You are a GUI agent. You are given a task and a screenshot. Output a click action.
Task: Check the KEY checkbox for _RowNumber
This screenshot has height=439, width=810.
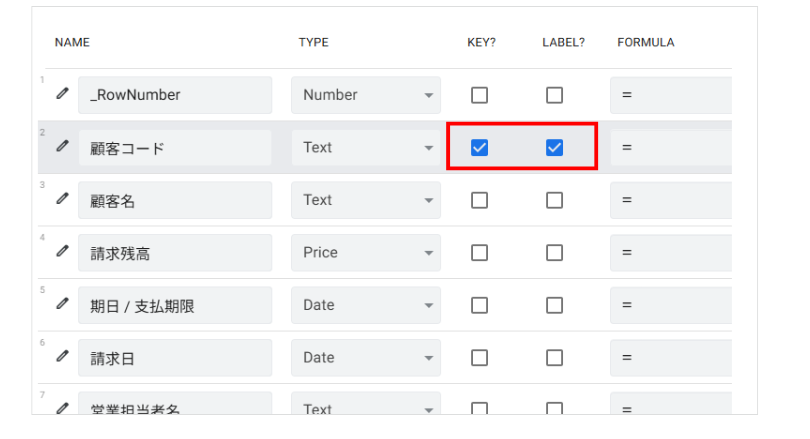479,95
